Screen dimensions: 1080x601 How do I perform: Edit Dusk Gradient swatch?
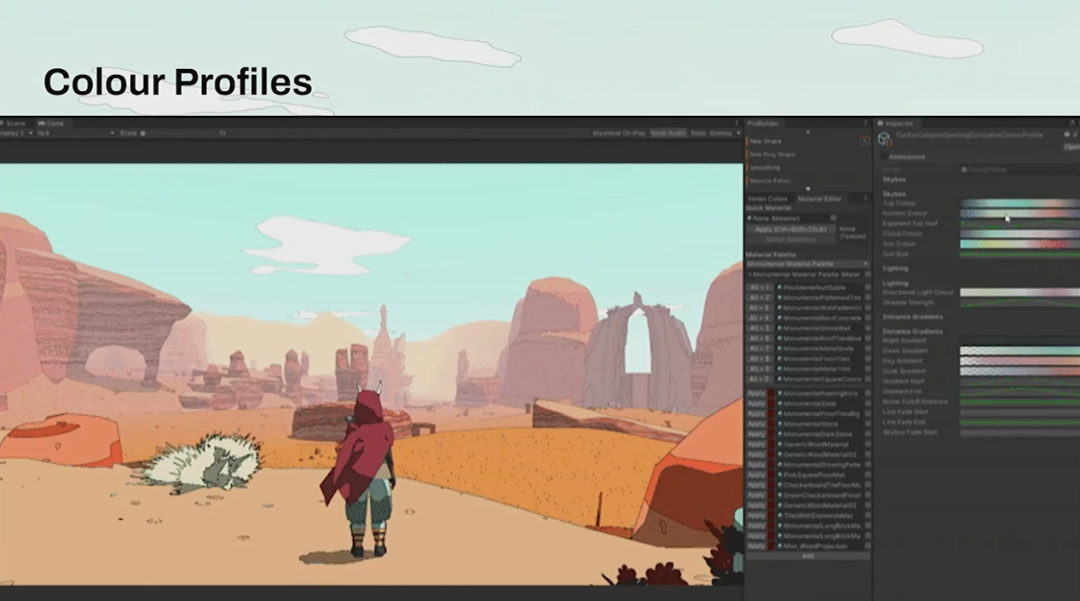click(x=1020, y=371)
